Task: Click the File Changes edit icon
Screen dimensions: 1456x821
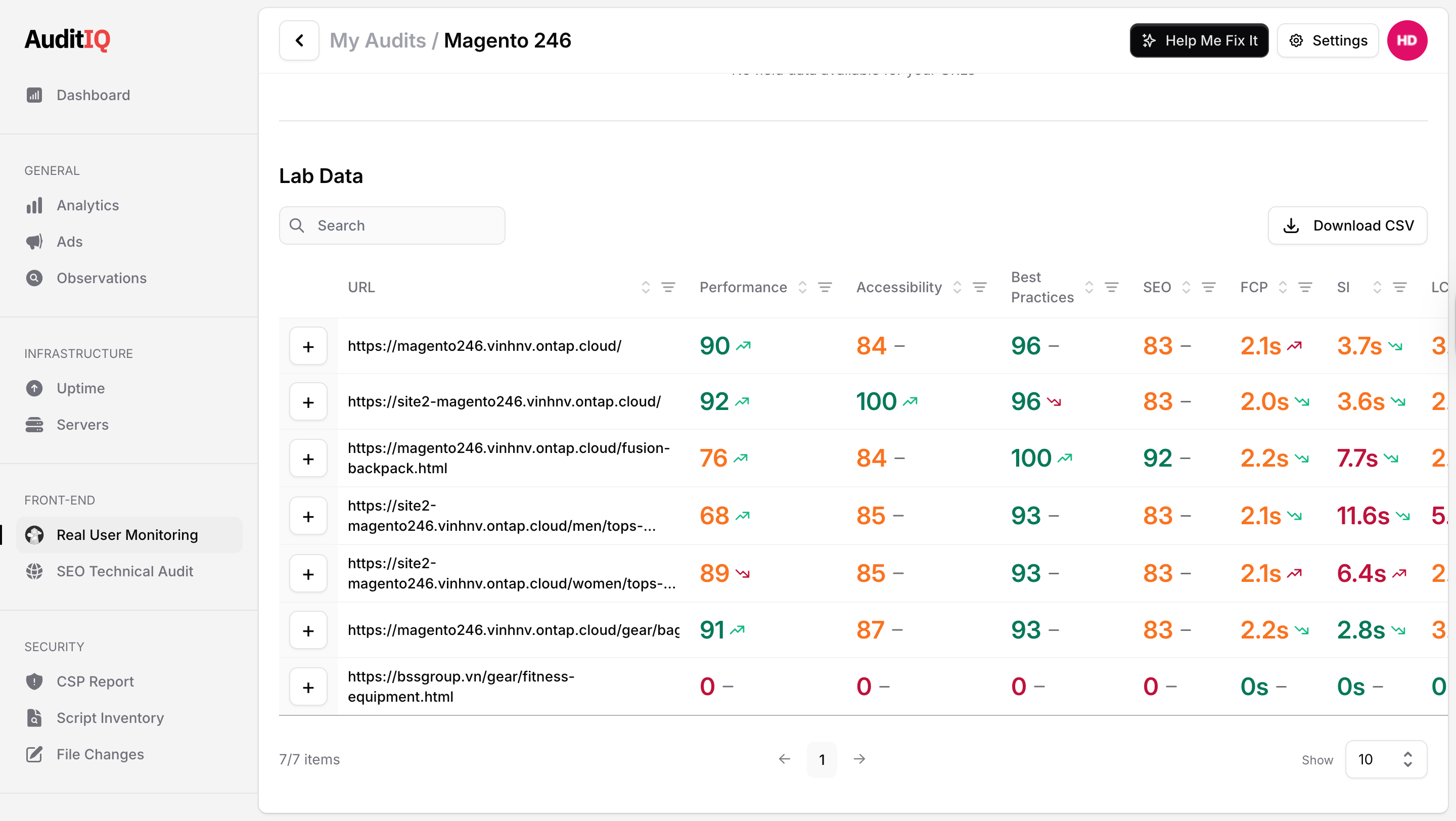Action: click(34, 754)
